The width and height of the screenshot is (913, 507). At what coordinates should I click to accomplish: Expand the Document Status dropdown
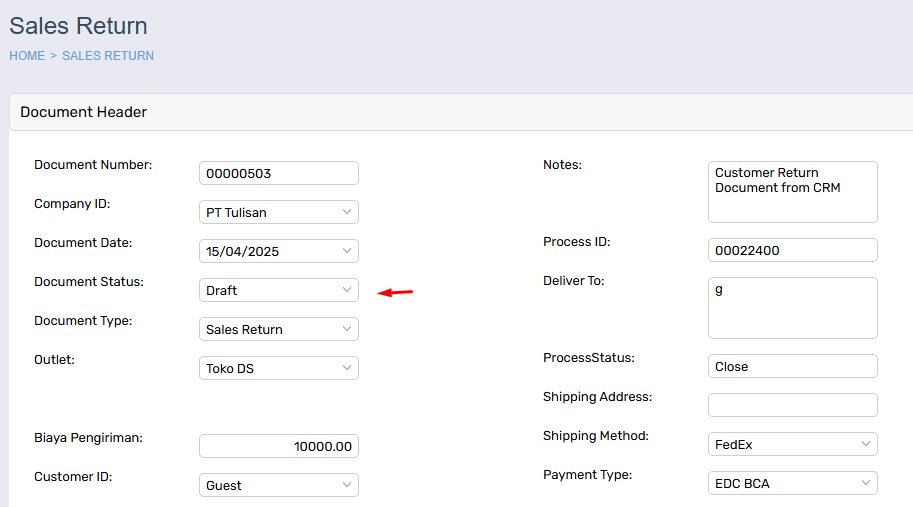pos(279,290)
